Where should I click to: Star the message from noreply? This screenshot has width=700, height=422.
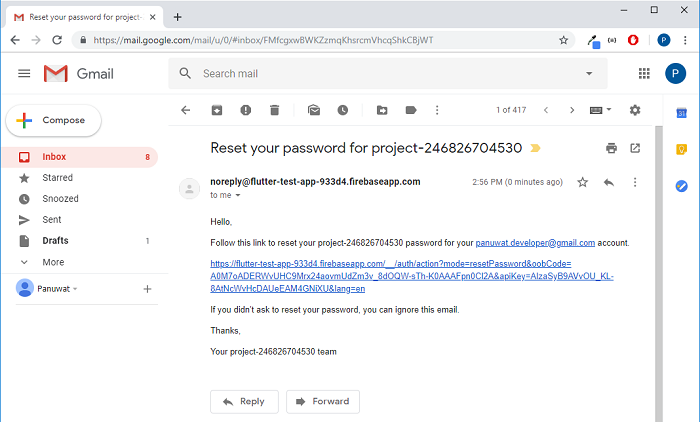582,182
